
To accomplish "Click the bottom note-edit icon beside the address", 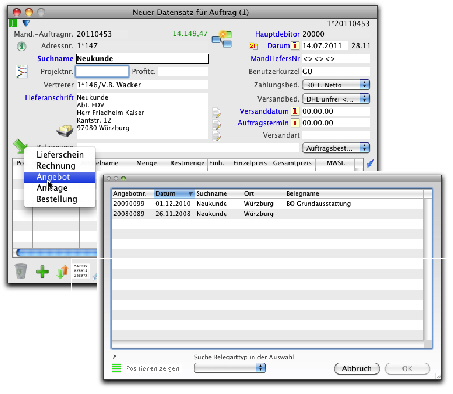I will (x=217, y=135).
